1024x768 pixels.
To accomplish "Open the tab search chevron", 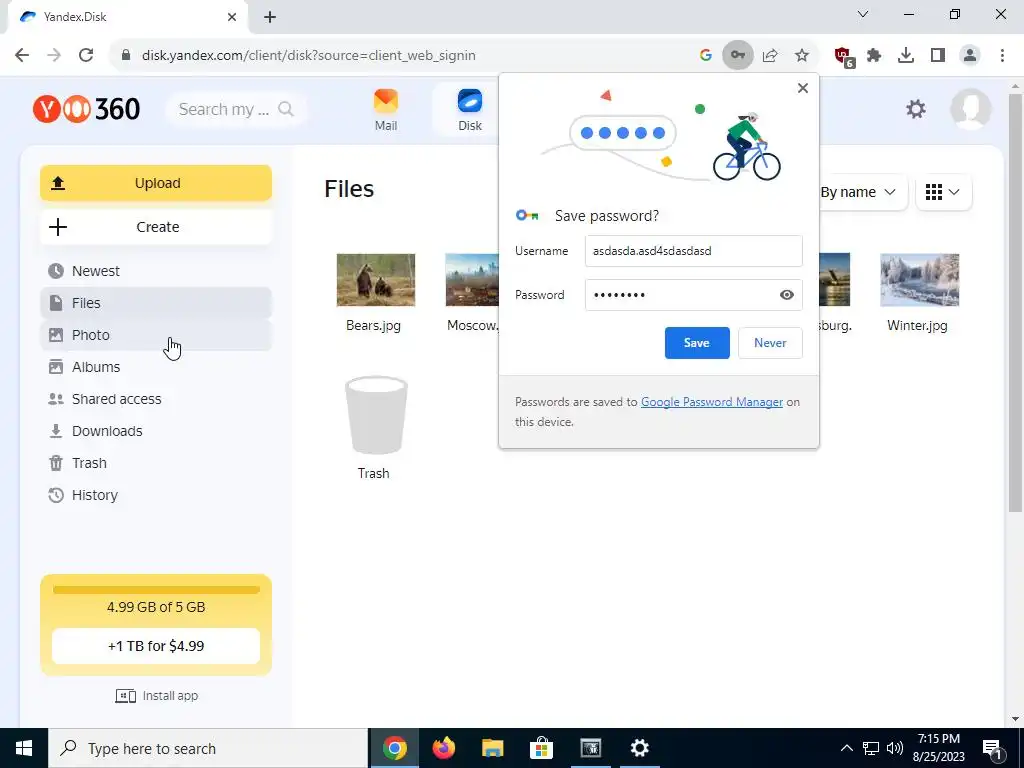I will (863, 14).
